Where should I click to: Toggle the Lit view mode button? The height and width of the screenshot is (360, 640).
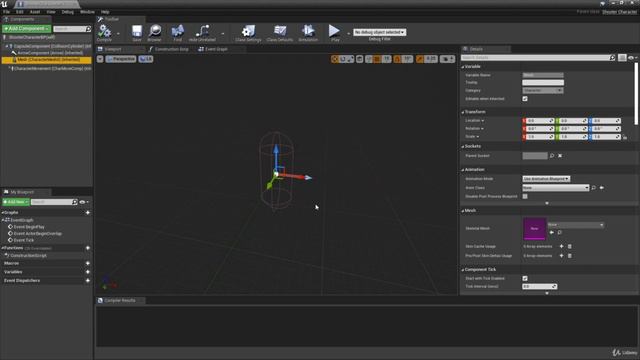click(146, 59)
